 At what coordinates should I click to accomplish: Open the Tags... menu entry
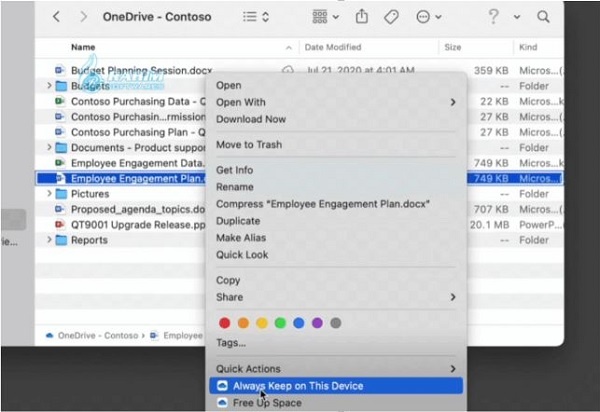click(x=336, y=343)
